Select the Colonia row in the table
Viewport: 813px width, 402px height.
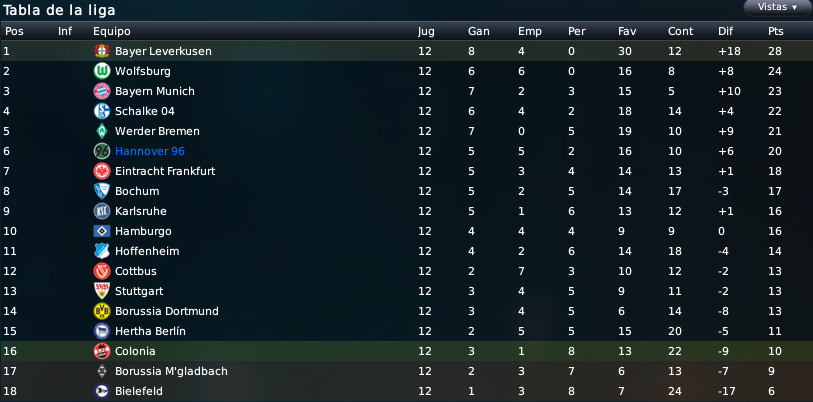click(x=406, y=351)
